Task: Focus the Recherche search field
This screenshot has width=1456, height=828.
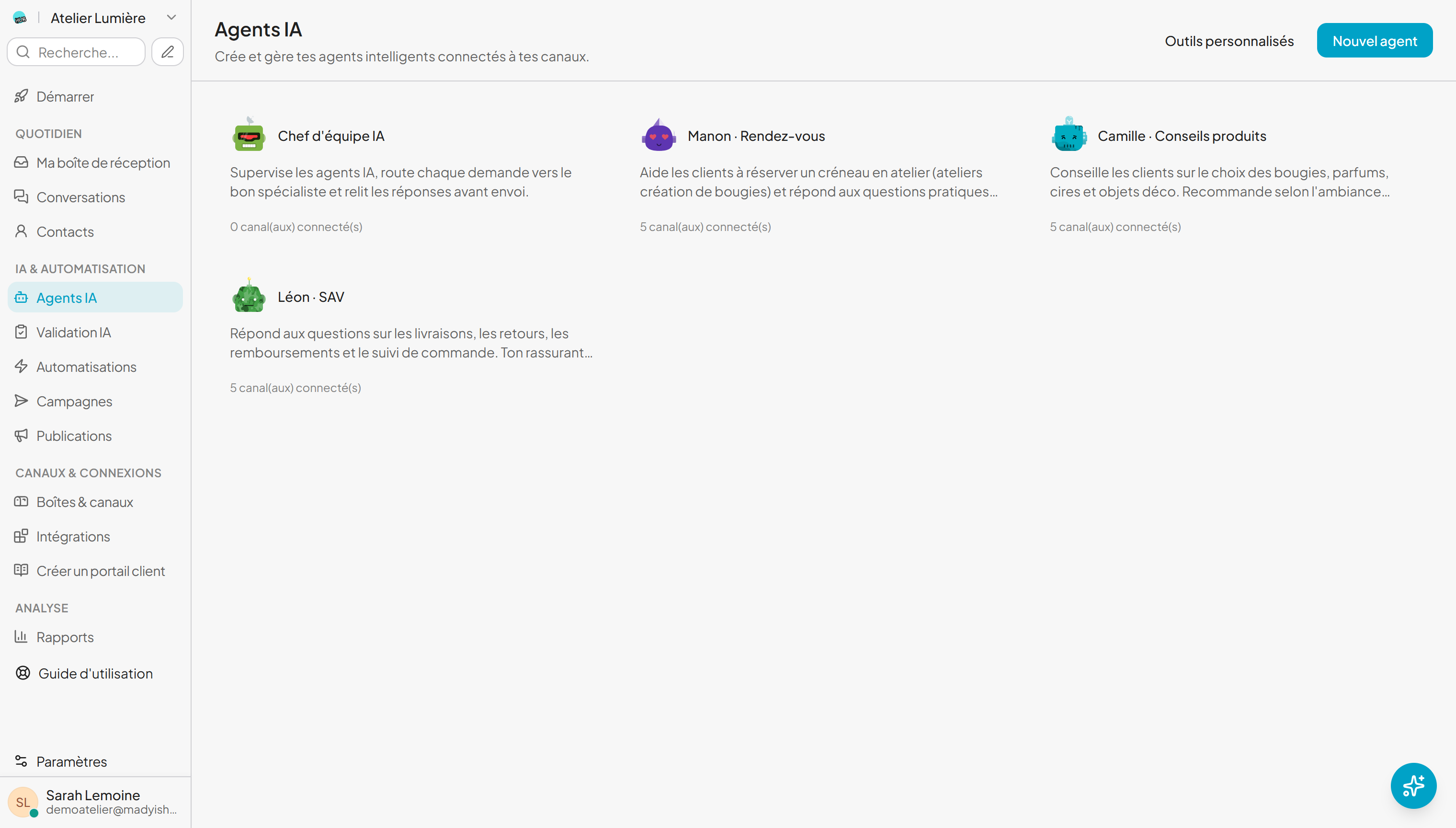Action: pos(76,52)
